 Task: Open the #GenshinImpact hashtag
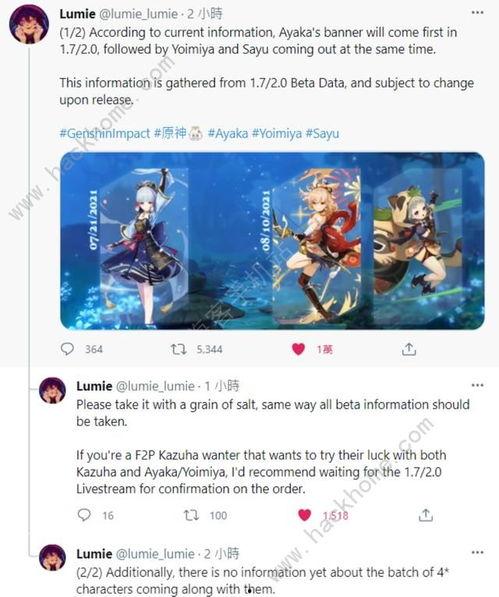pyautogui.click(x=105, y=134)
